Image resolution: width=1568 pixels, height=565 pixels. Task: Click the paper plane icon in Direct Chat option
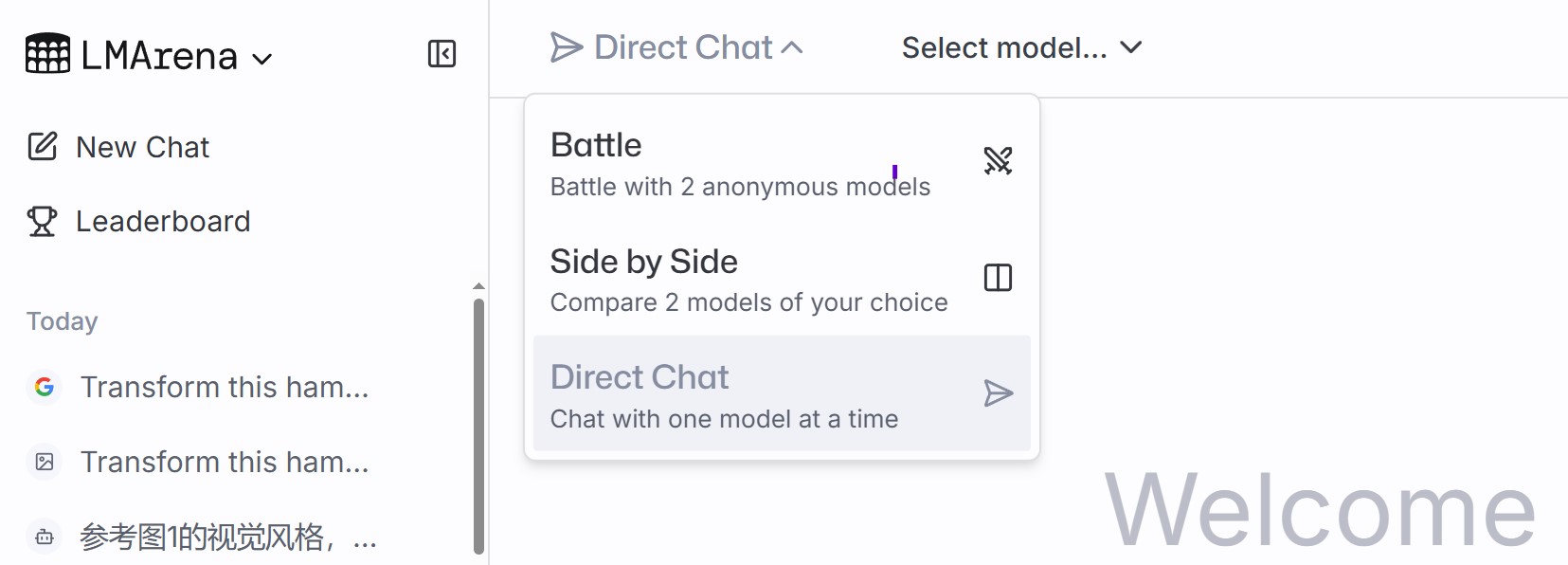pyautogui.click(x=998, y=393)
